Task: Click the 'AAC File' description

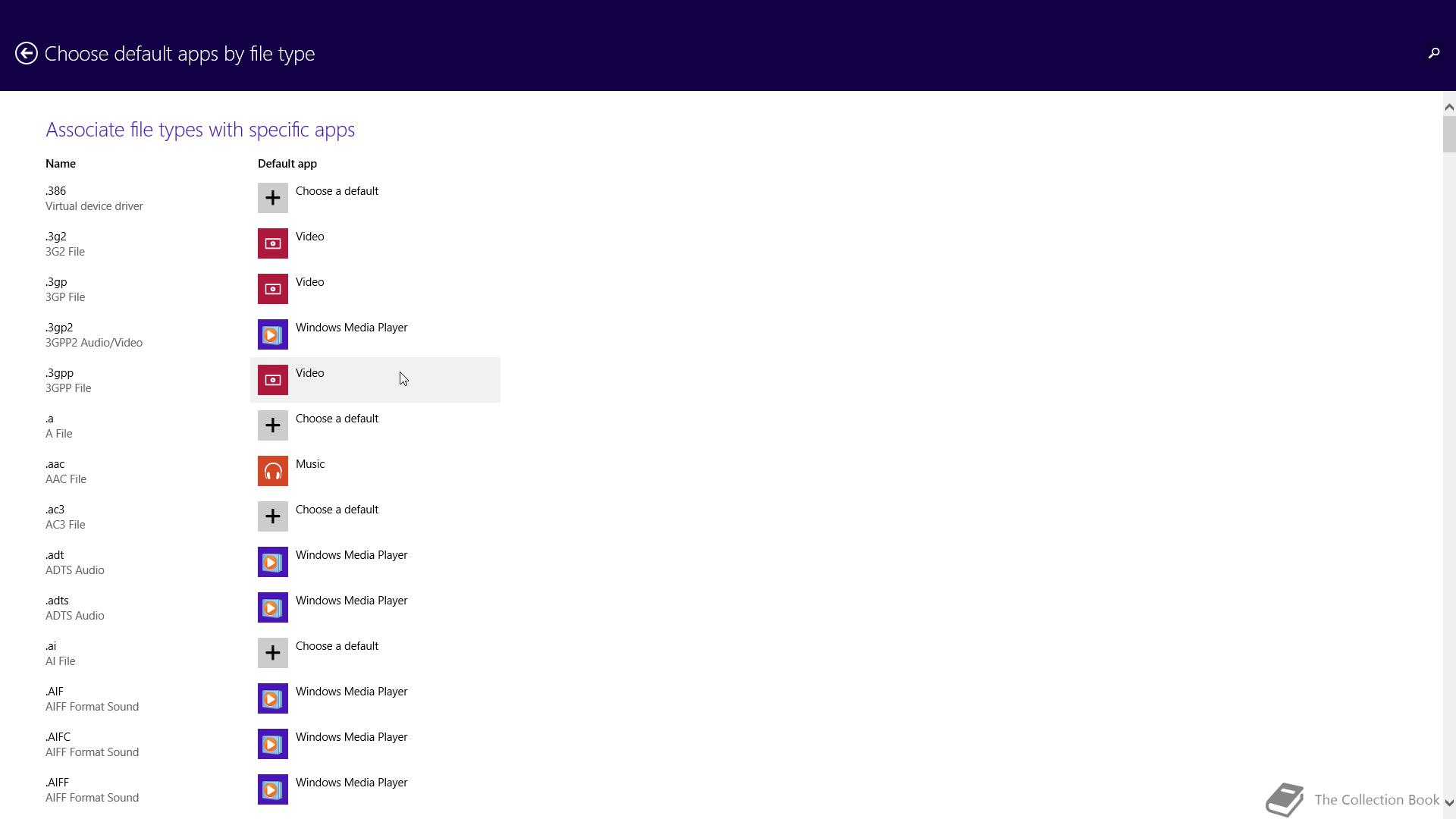Action: tap(66, 479)
